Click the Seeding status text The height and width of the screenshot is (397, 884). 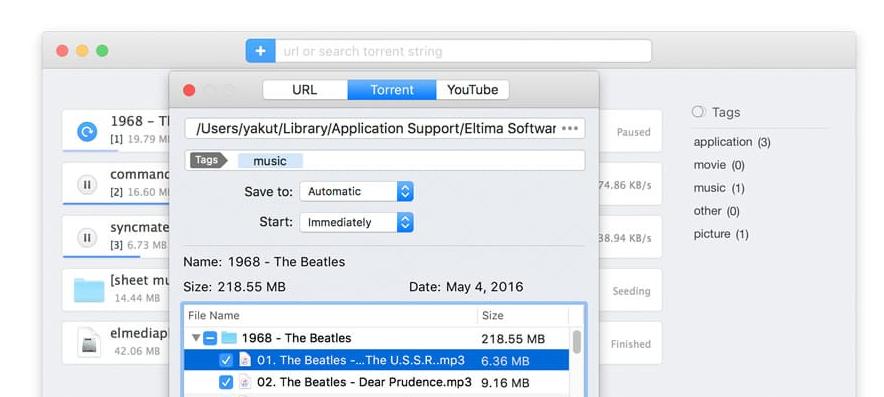631,291
